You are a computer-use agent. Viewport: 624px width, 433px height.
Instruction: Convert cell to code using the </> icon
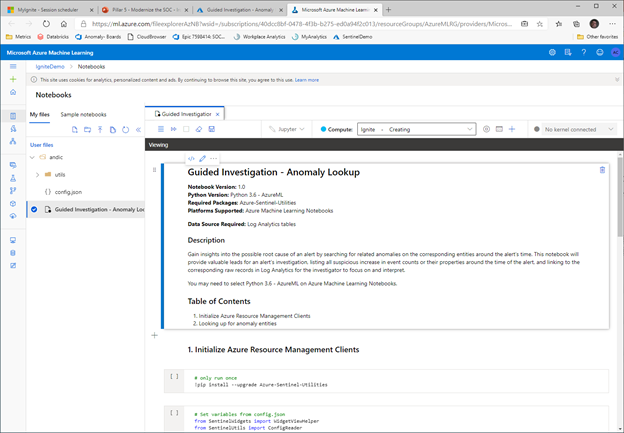[x=191, y=158]
